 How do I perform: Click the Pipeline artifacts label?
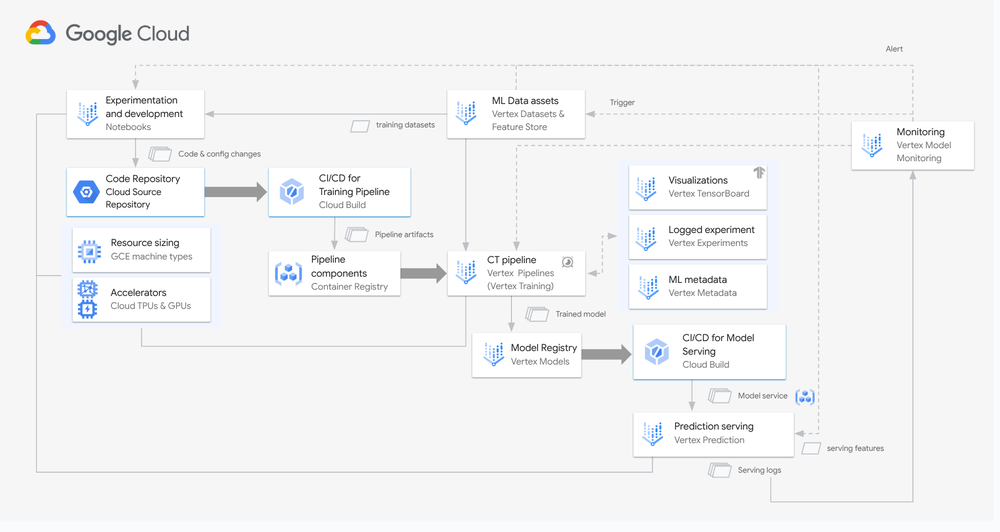tap(404, 234)
